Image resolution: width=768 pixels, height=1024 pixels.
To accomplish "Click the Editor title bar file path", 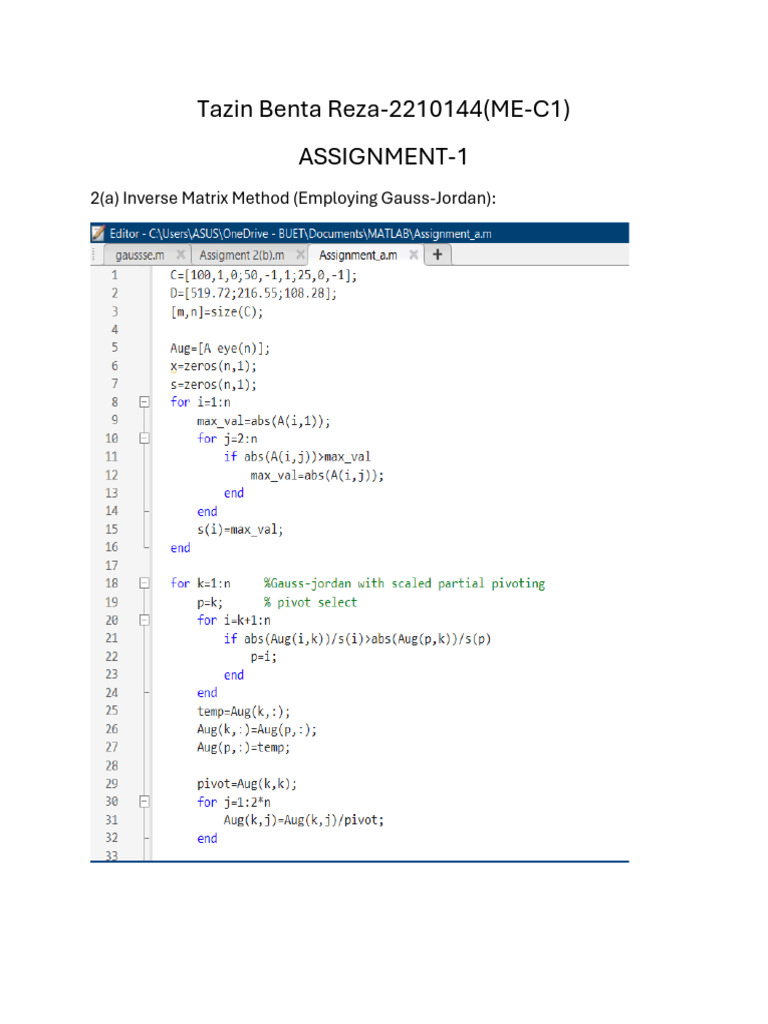I will tap(300, 233).
